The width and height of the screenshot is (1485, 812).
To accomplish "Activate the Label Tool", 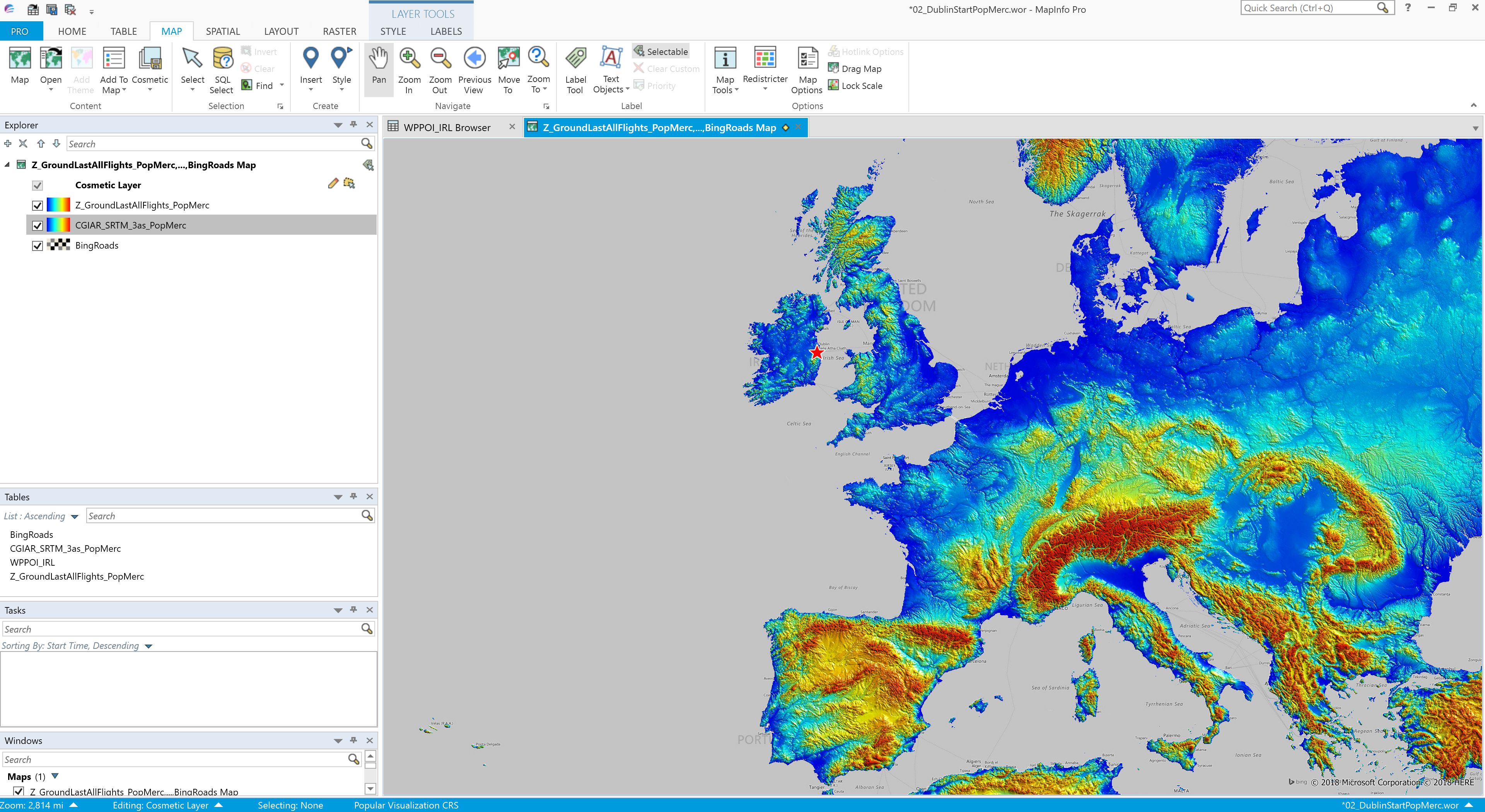I will [575, 70].
